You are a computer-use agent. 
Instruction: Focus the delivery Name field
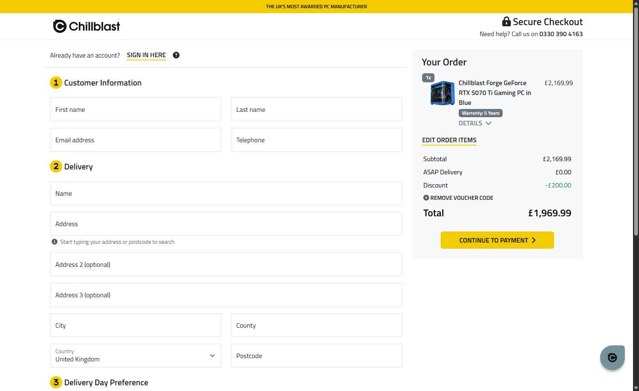pos(226,193)
